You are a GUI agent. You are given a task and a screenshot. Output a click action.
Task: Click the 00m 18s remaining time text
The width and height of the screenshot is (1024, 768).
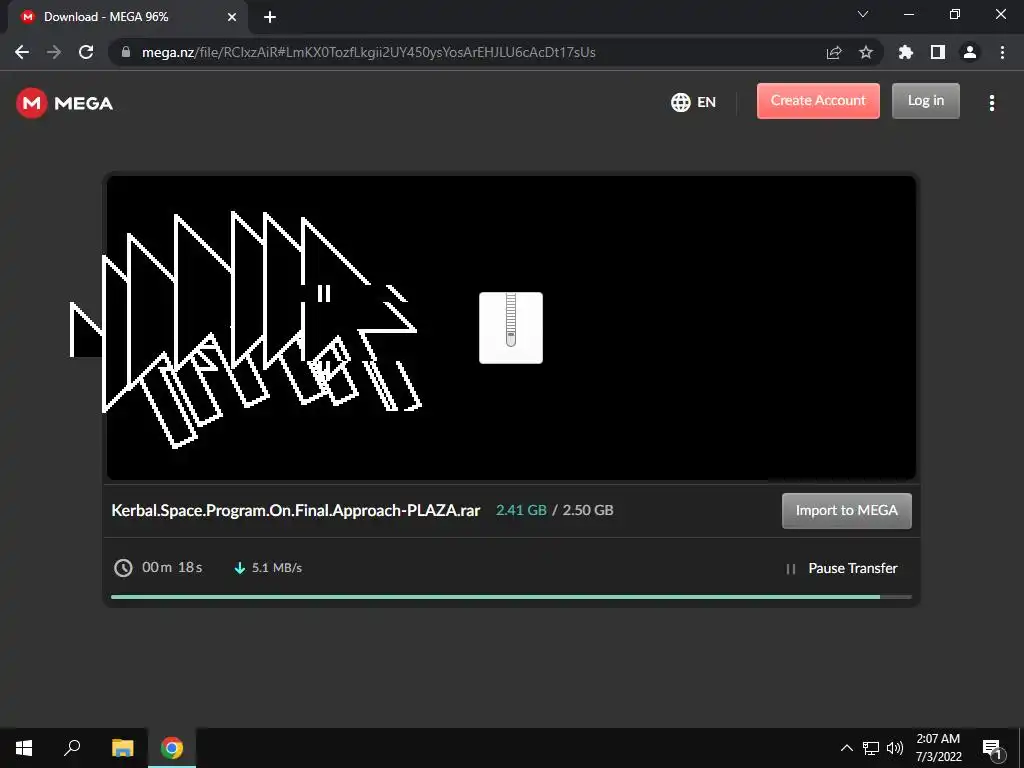click(172, 567)
